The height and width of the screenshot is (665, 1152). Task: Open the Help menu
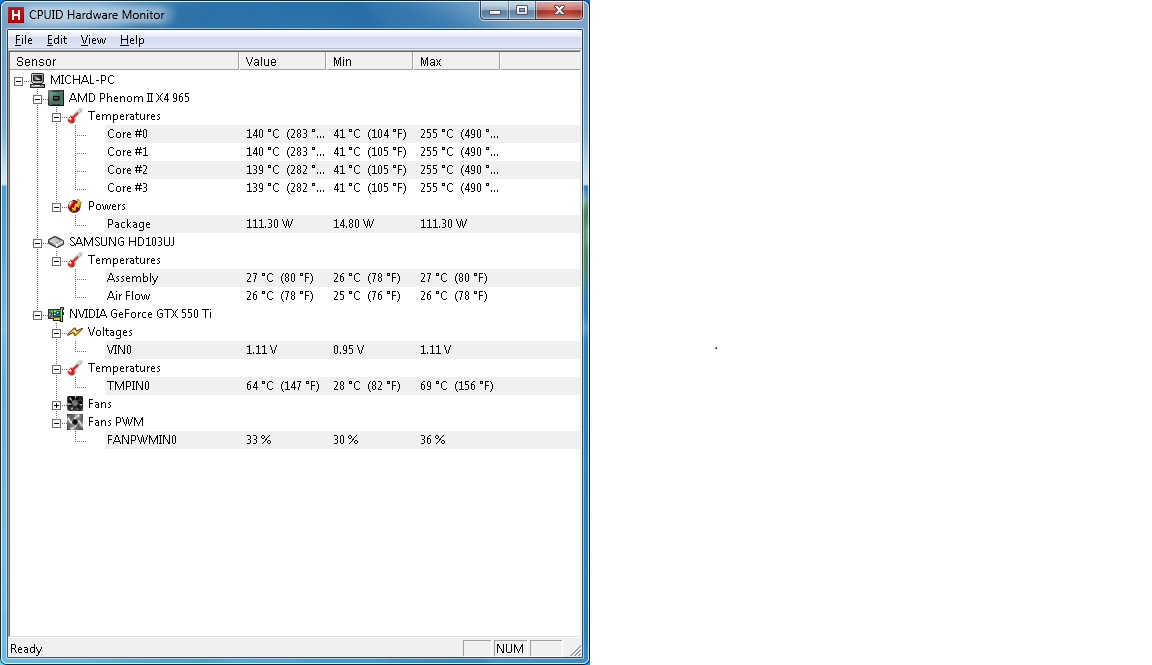pyautogui.click(x=132, y=40)
